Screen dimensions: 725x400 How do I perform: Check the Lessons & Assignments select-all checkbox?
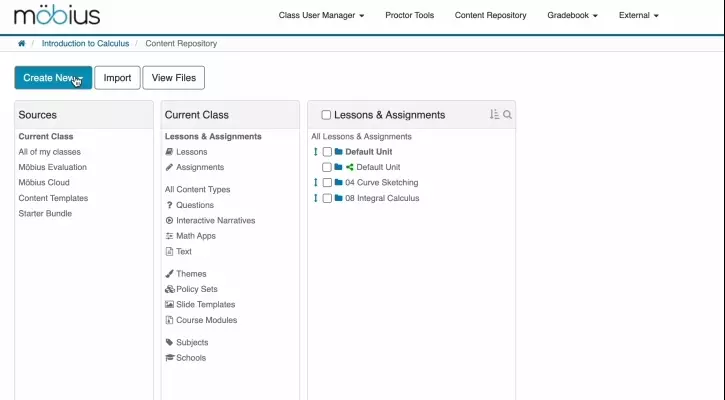pos(326,116)
